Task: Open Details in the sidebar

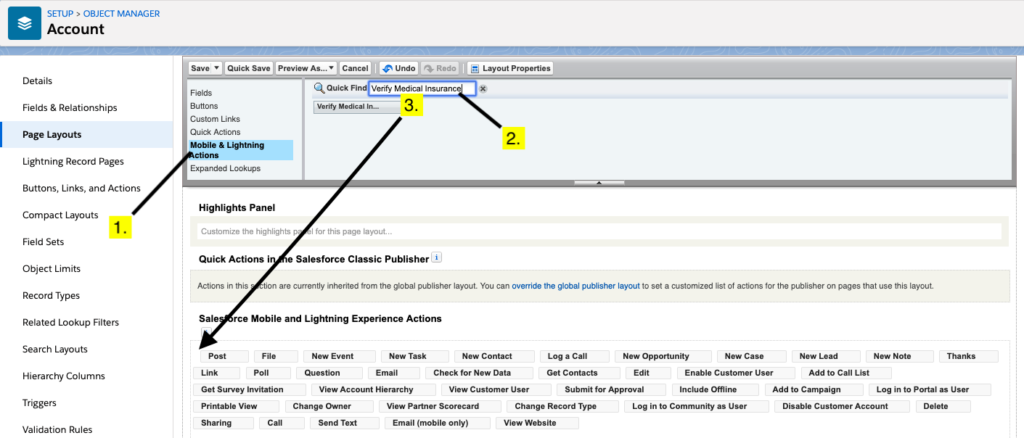Action: coord(37,81)
